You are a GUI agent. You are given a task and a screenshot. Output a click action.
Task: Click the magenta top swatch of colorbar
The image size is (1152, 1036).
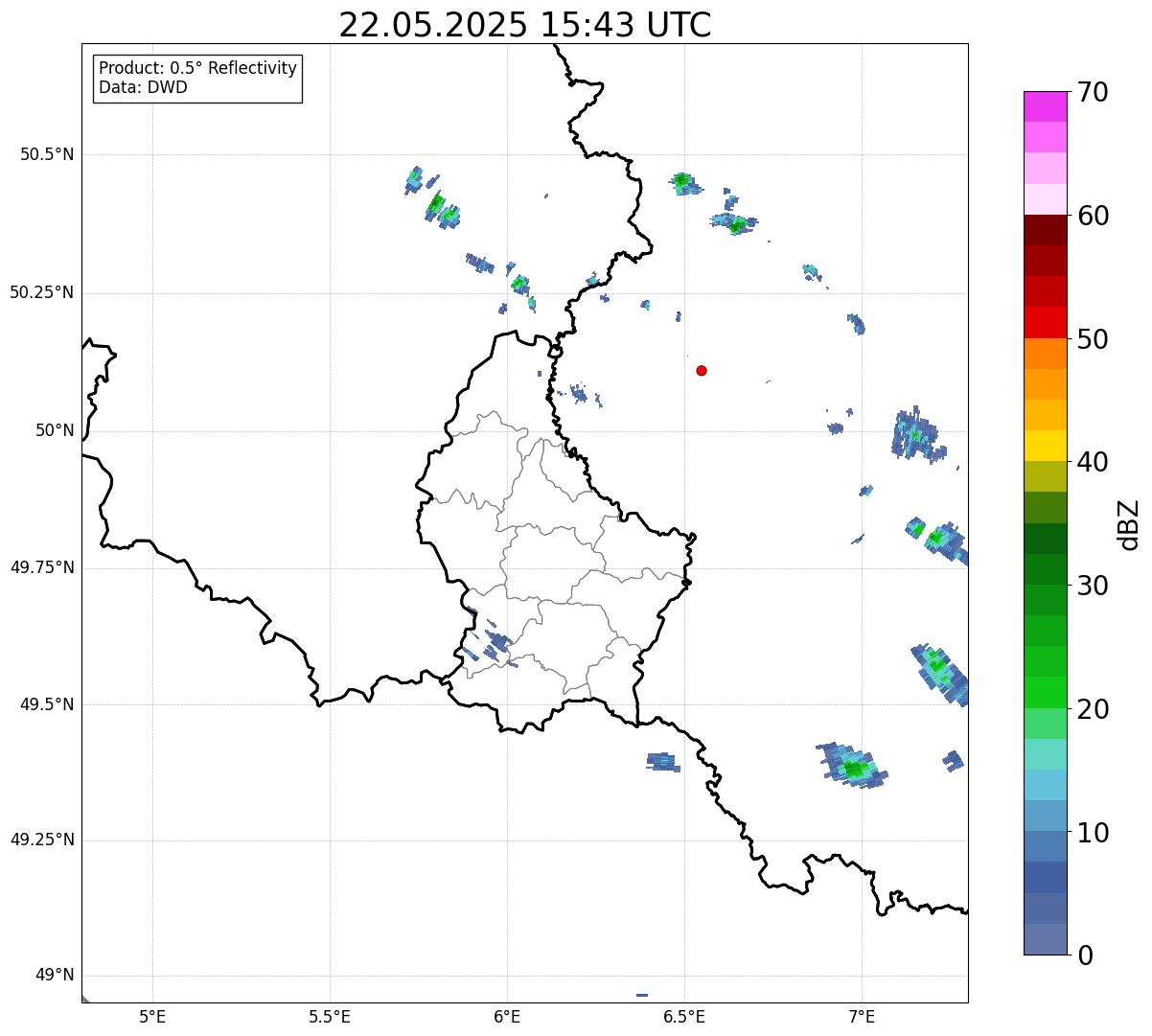coord(1045,106)
